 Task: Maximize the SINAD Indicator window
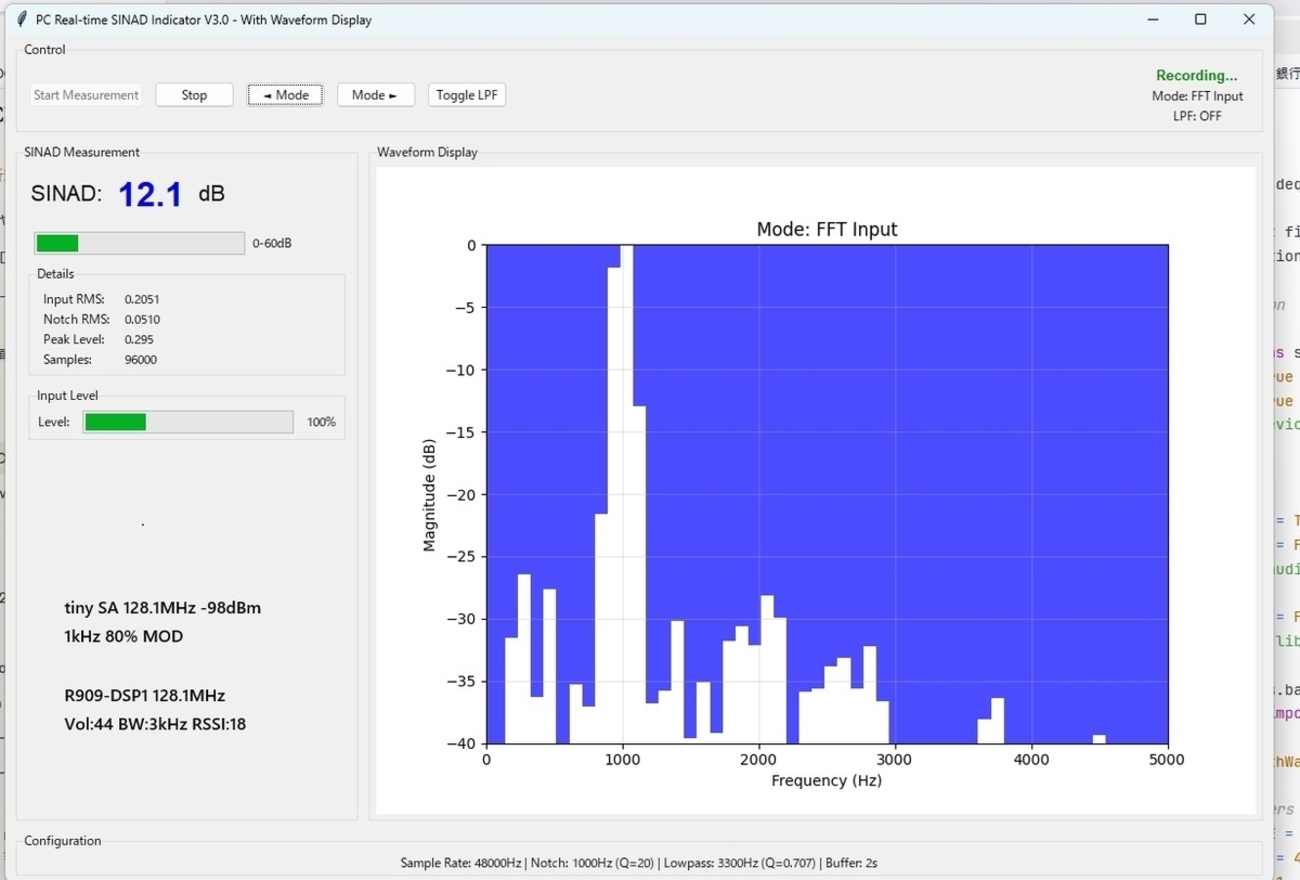pyautogui.click(x=1201, y=19)
